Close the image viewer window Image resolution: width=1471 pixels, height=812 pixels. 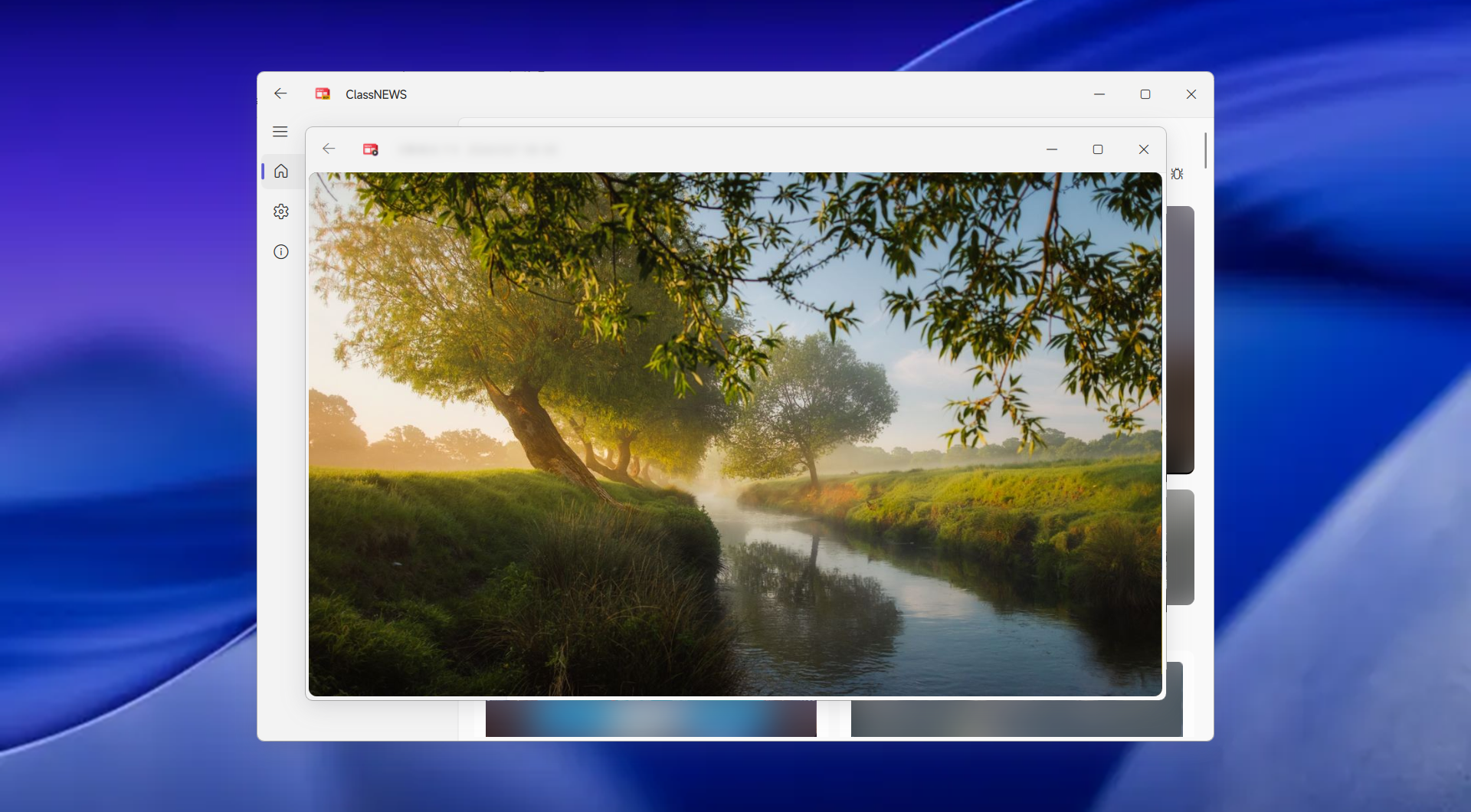tap(1143, 149)
